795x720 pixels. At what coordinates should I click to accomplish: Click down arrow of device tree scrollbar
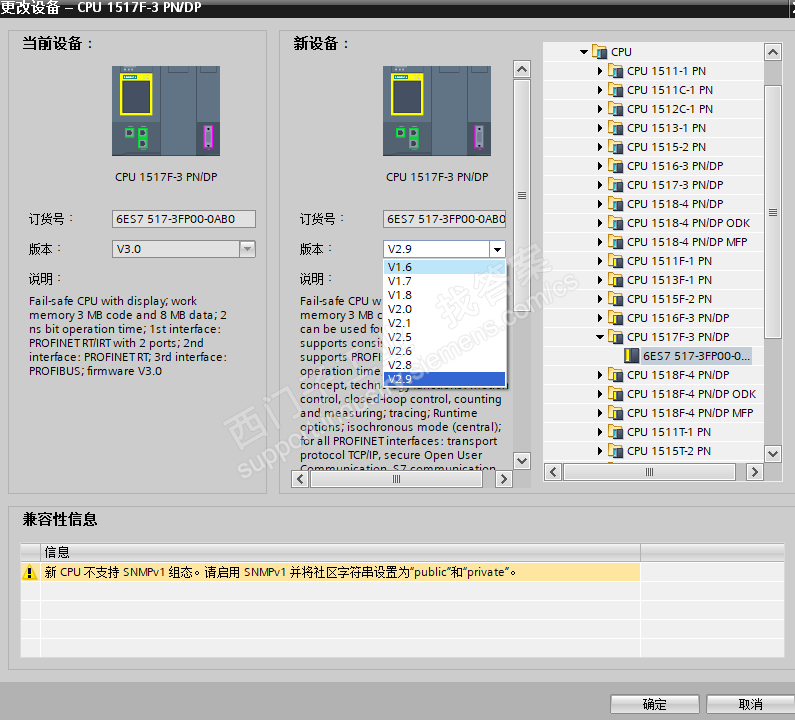(x=772, y=453)
